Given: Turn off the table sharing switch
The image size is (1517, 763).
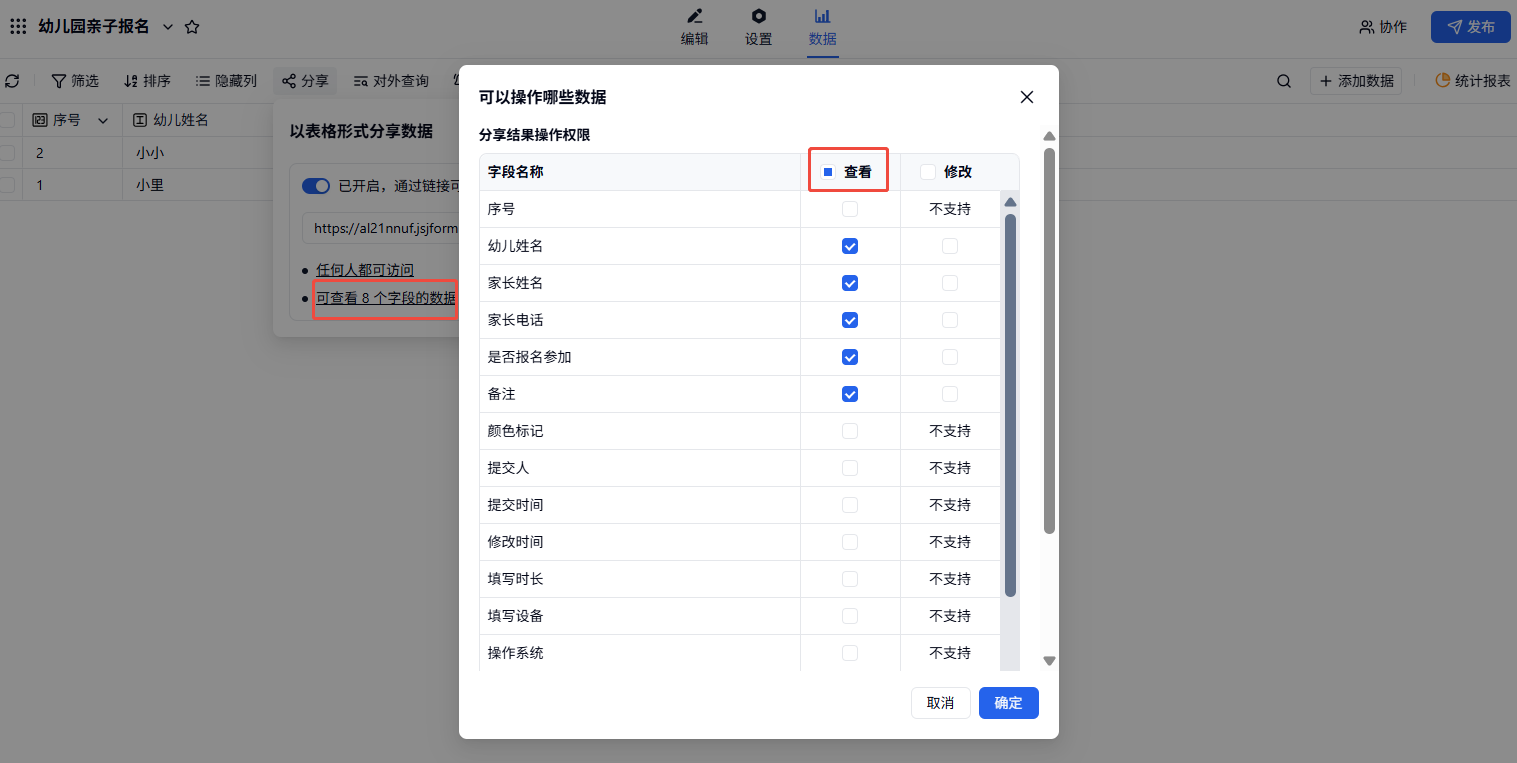Looking at the screenshot, I should 316,185.
